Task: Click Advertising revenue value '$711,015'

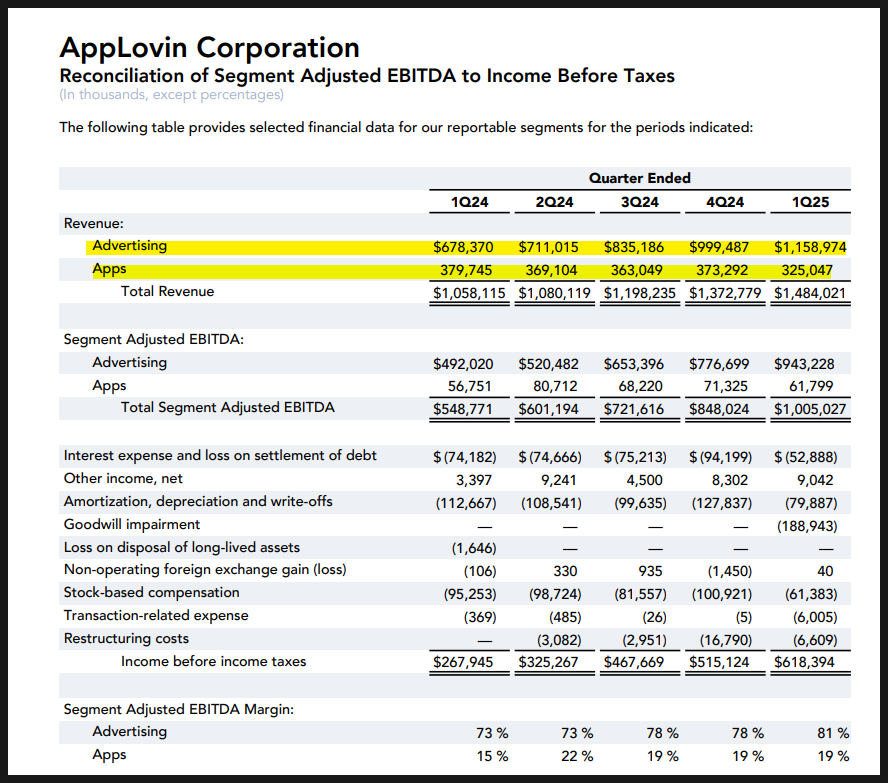Action: [548, 247]
